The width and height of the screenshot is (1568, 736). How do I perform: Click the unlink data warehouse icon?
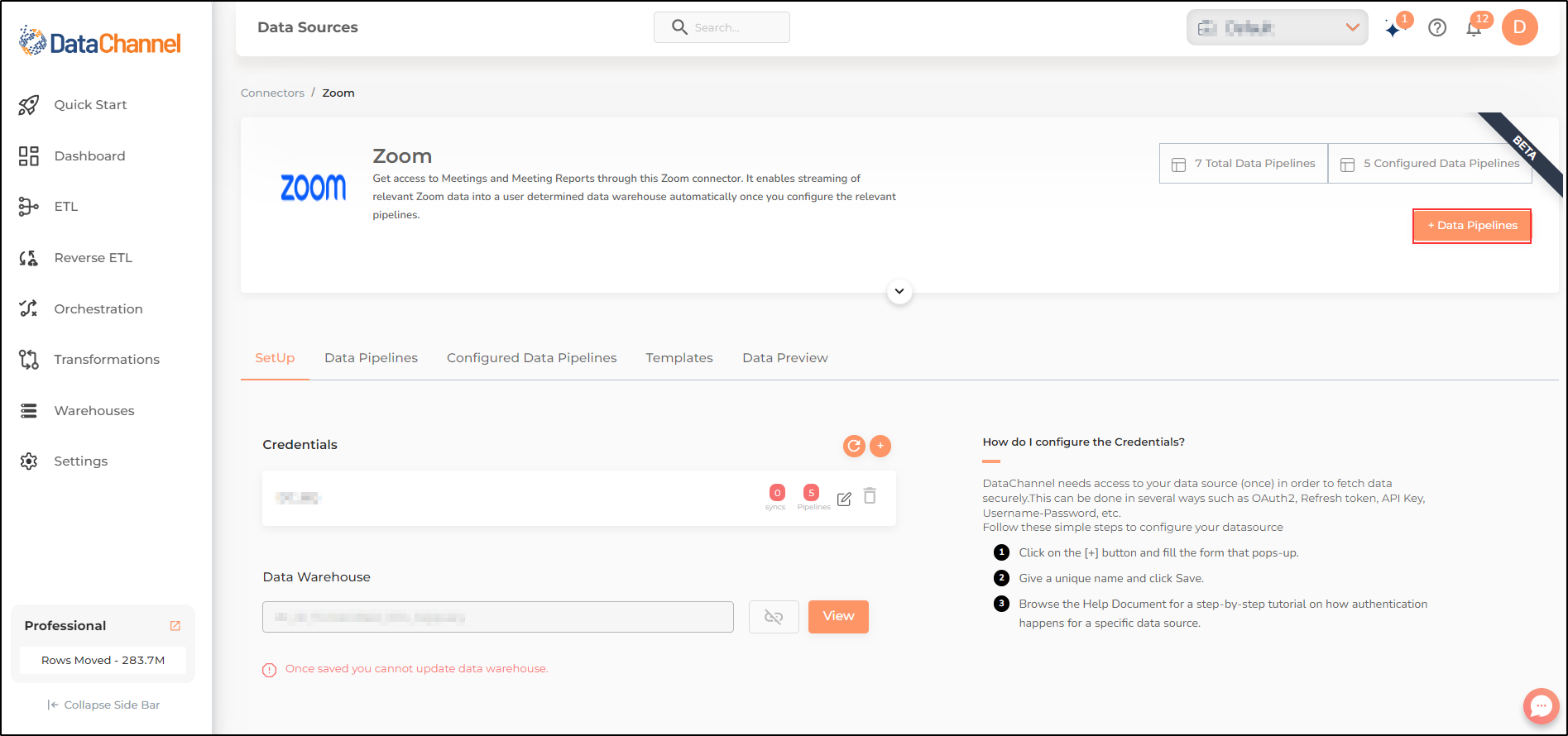pyautogui.click(x=774, y=617)
